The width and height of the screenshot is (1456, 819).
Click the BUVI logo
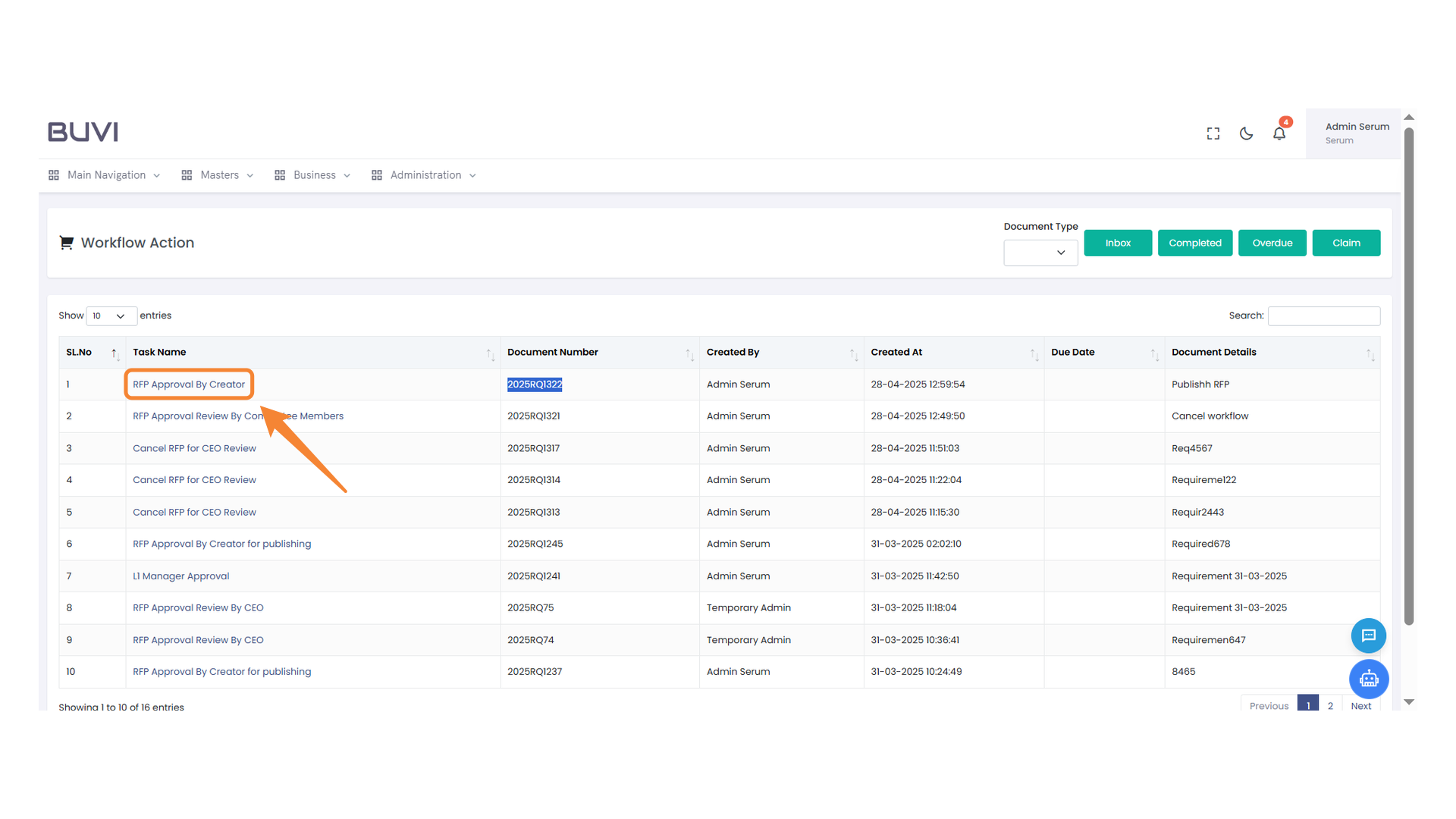point(83,132)
